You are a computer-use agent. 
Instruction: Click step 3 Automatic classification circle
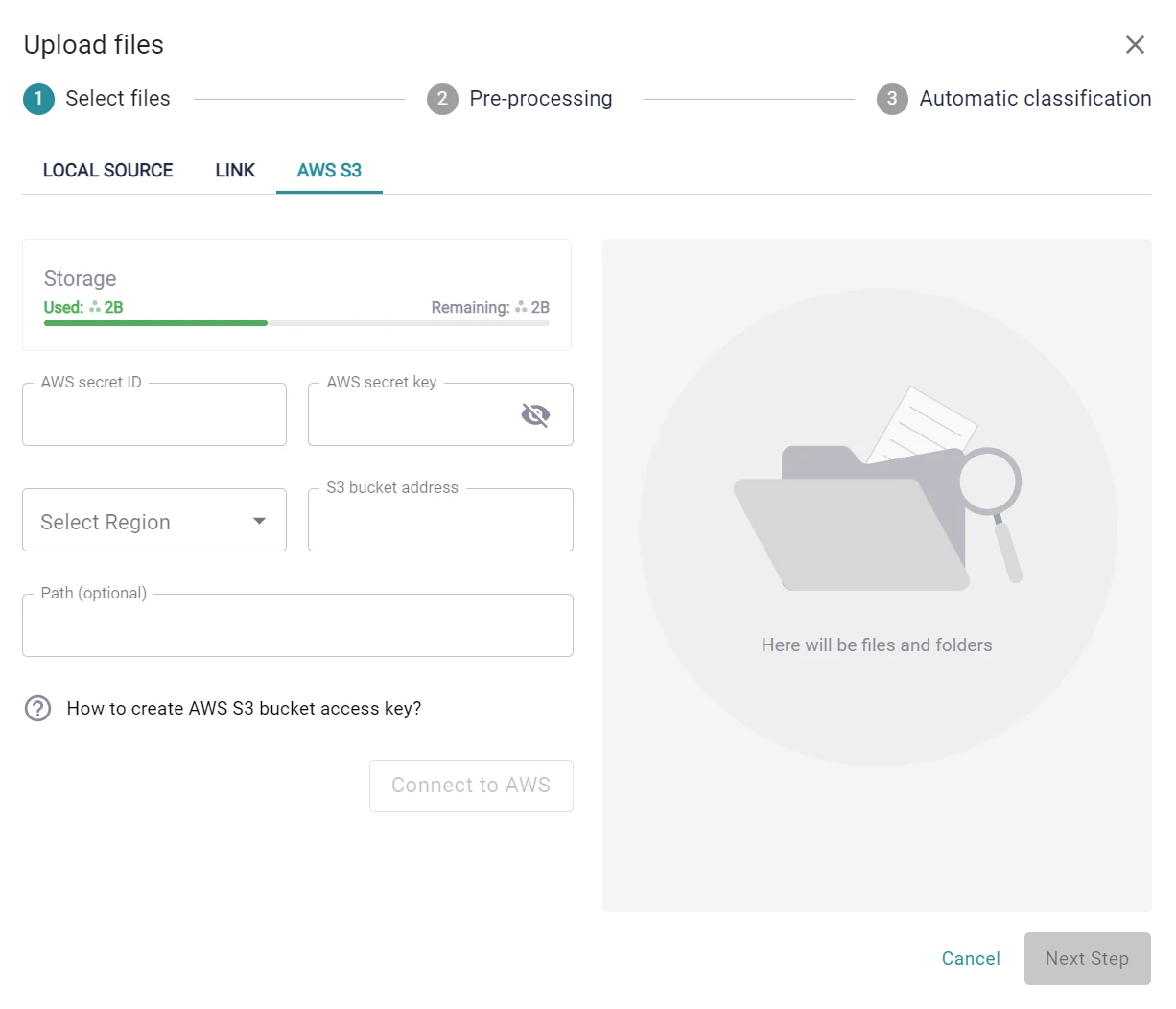point(892,99)
